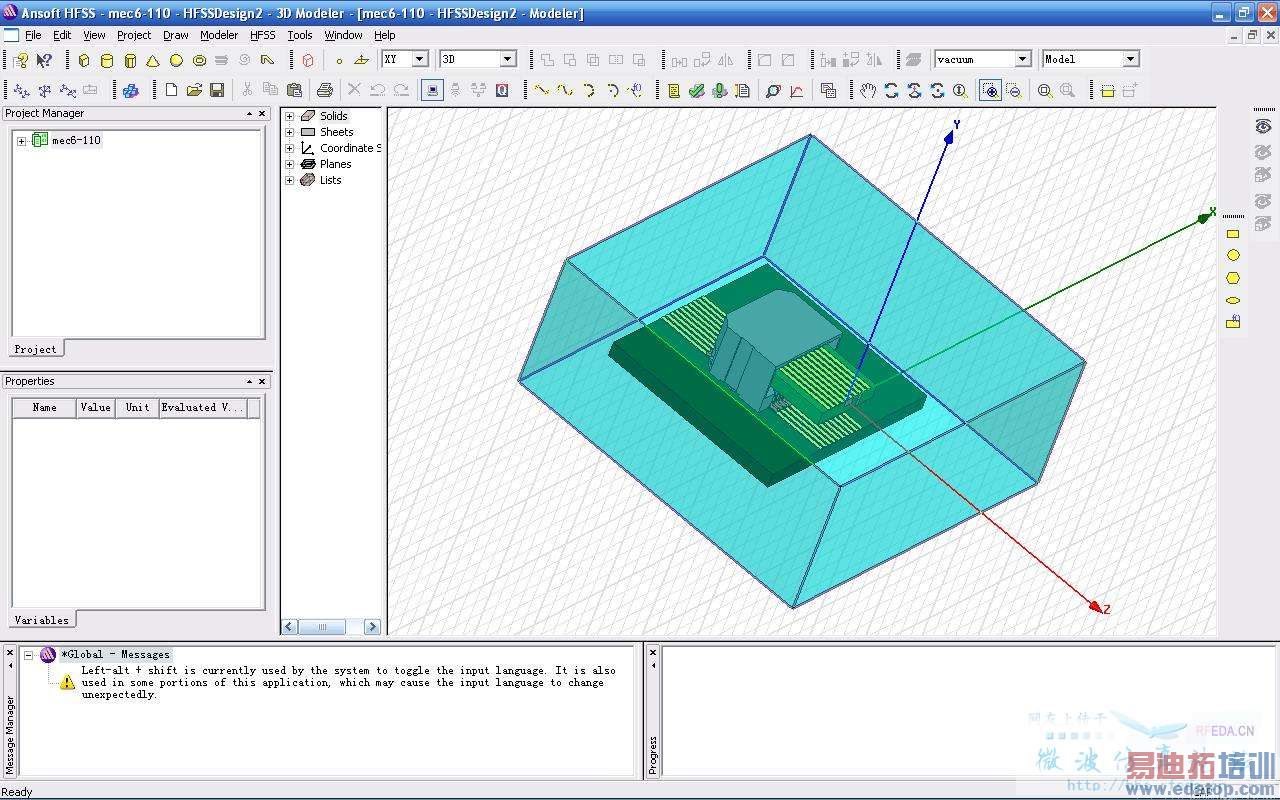Click the model tree scroll right arrow
Viewport: 1280px width, 800px height.
(x=372, y=627)
